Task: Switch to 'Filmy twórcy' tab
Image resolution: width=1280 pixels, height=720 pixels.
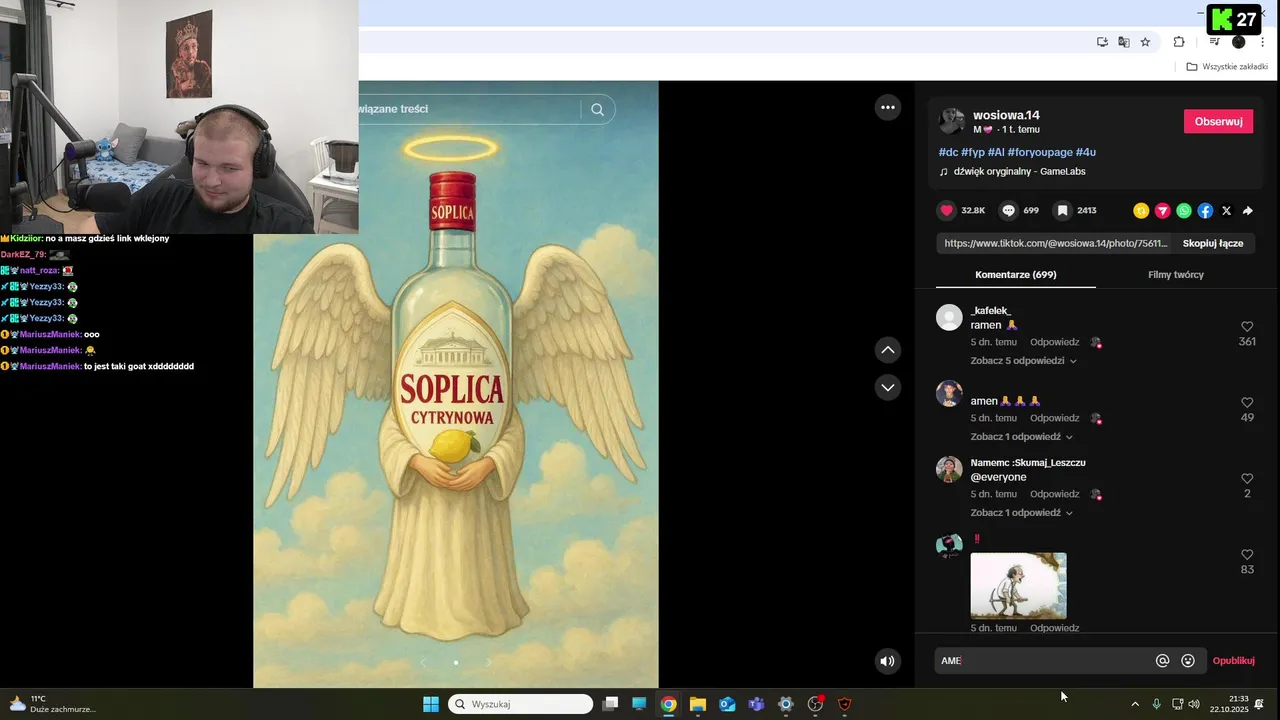Action: 1175,275
